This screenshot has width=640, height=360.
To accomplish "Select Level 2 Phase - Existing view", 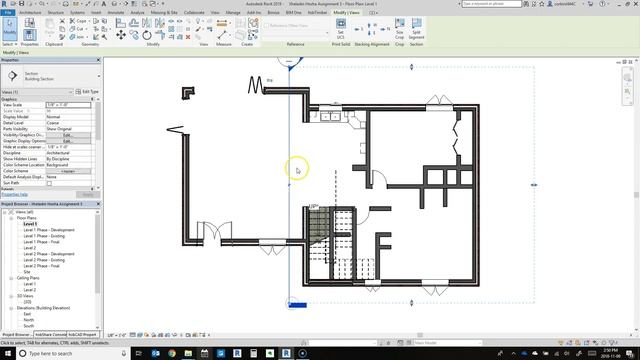I will (44, 260).
